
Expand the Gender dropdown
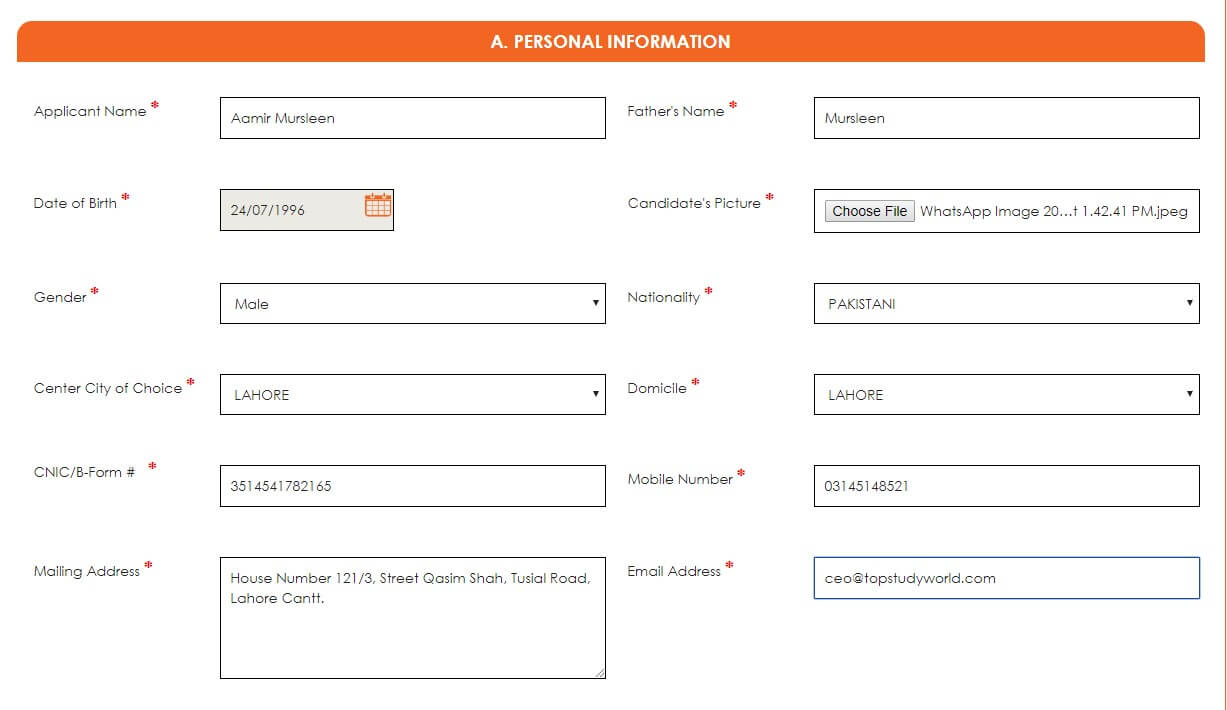(x=412, y=304)
